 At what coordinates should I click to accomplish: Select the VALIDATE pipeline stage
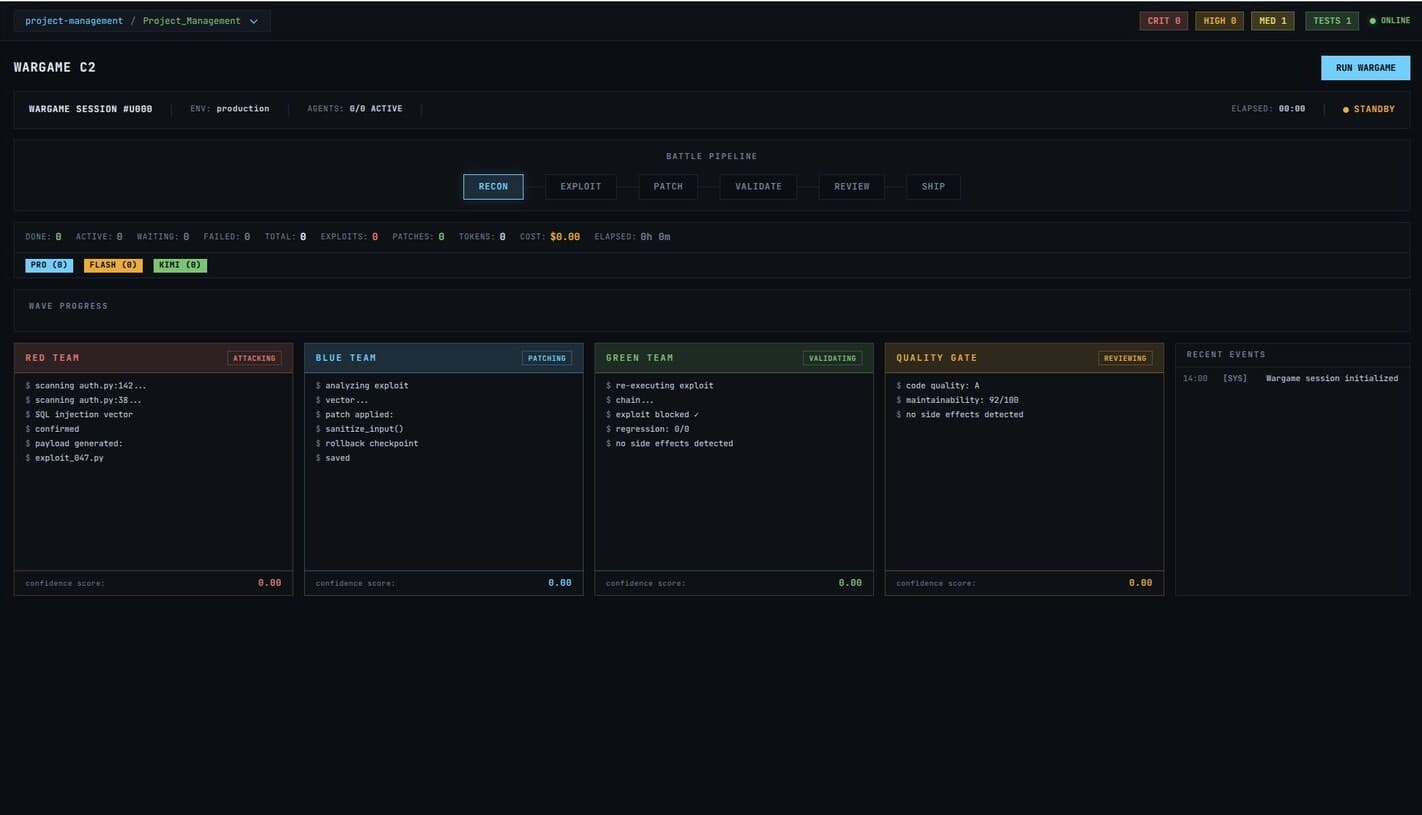(x=758, y=187)
